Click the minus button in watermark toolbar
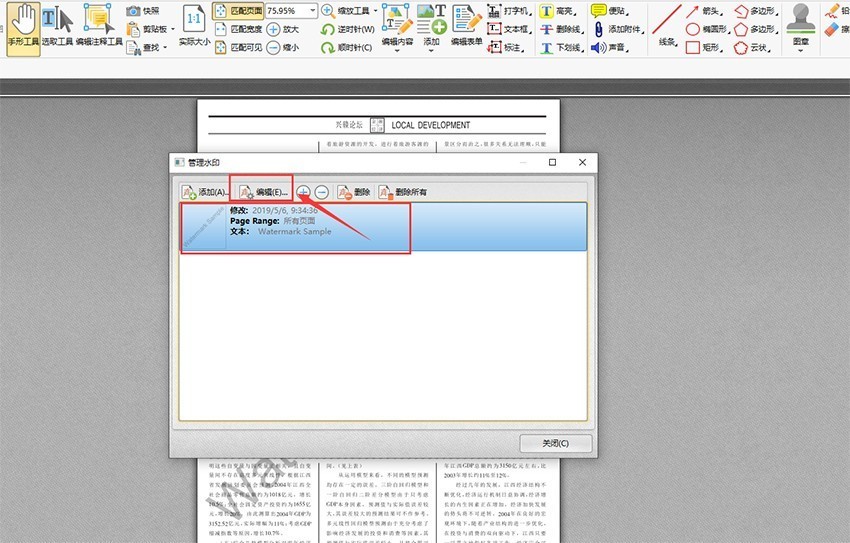 point(322,192)
